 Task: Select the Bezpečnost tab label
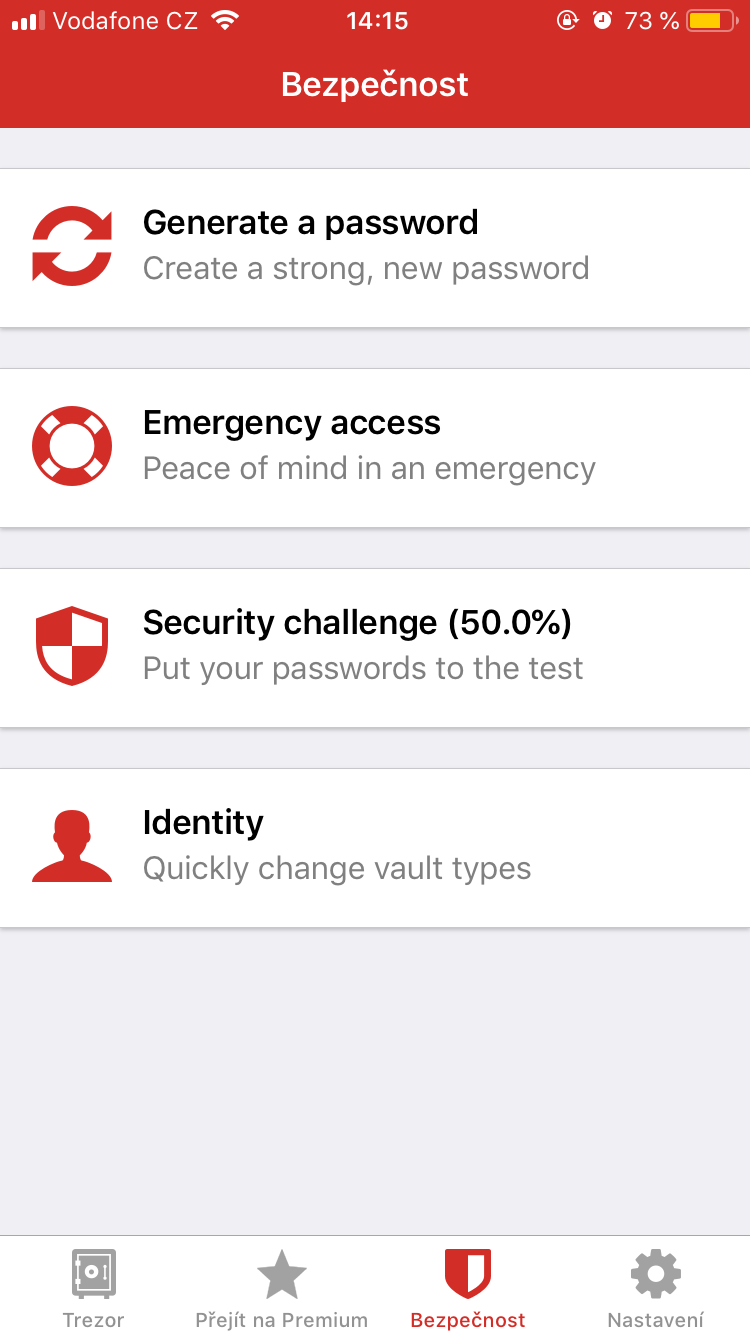[x=468, y=1320]
